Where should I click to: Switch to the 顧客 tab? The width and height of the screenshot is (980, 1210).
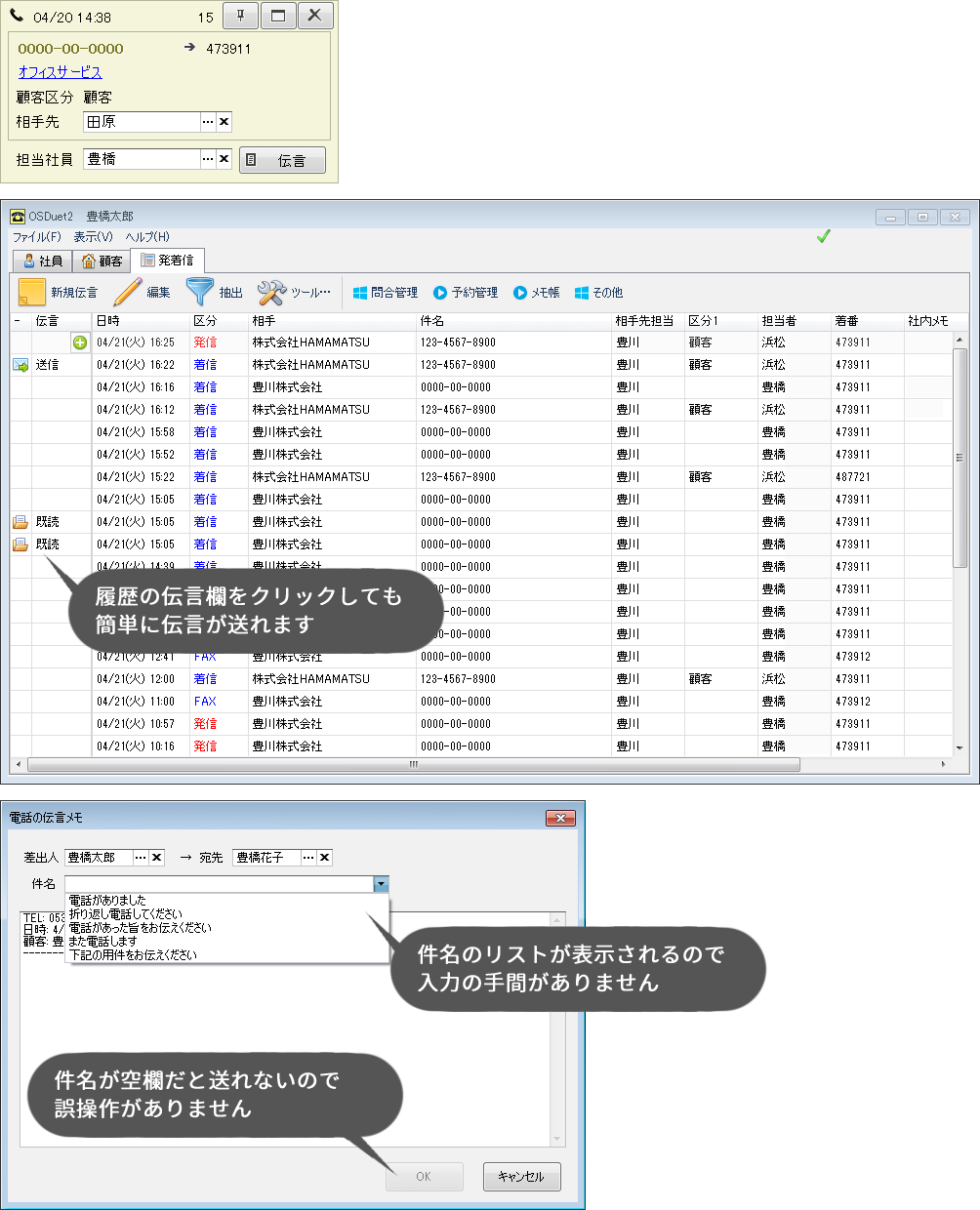click(x=102, y=262)
